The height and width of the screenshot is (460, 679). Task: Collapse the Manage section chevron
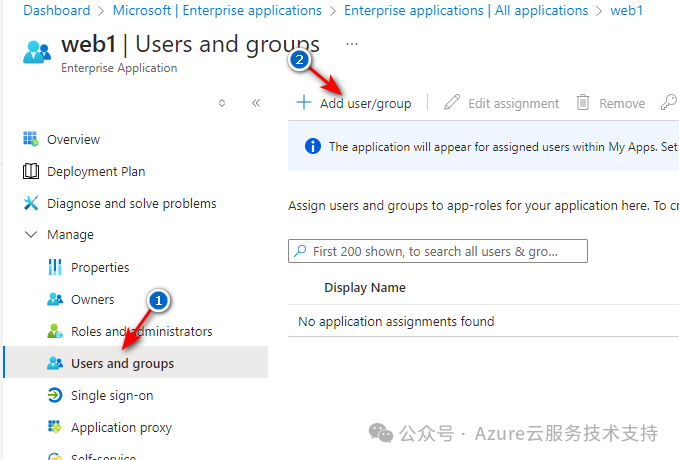tap(31, 234)
